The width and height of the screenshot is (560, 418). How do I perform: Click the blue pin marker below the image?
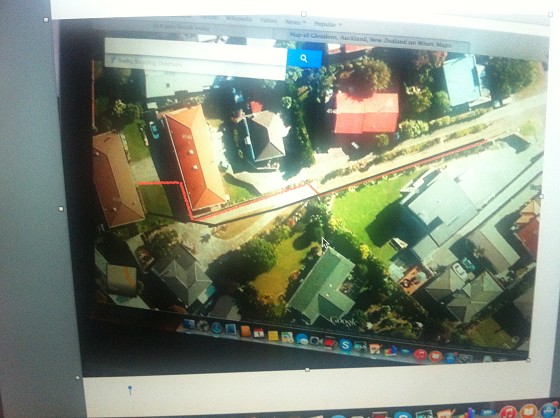[130, 390]
